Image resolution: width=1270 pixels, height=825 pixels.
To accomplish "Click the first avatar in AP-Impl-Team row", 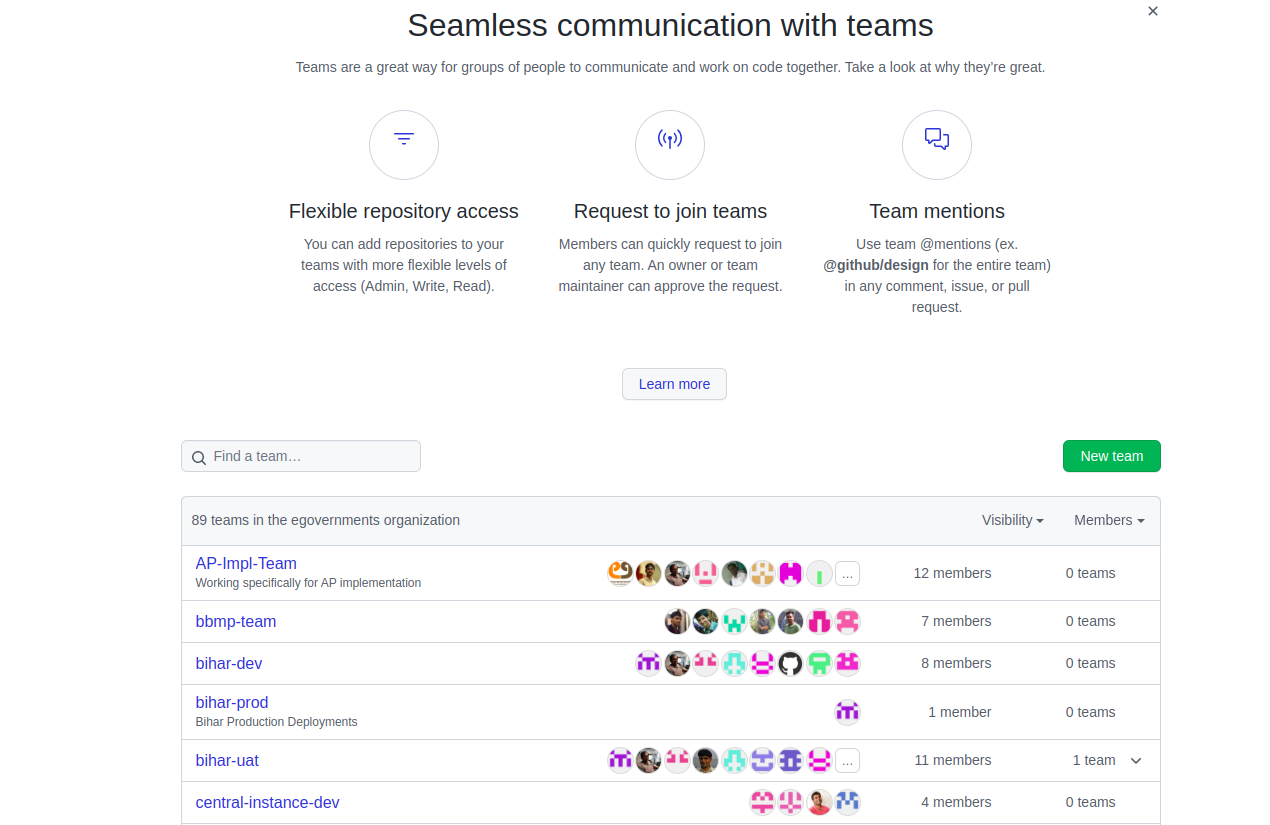I will pyautogui.click(x=620, y=573).
